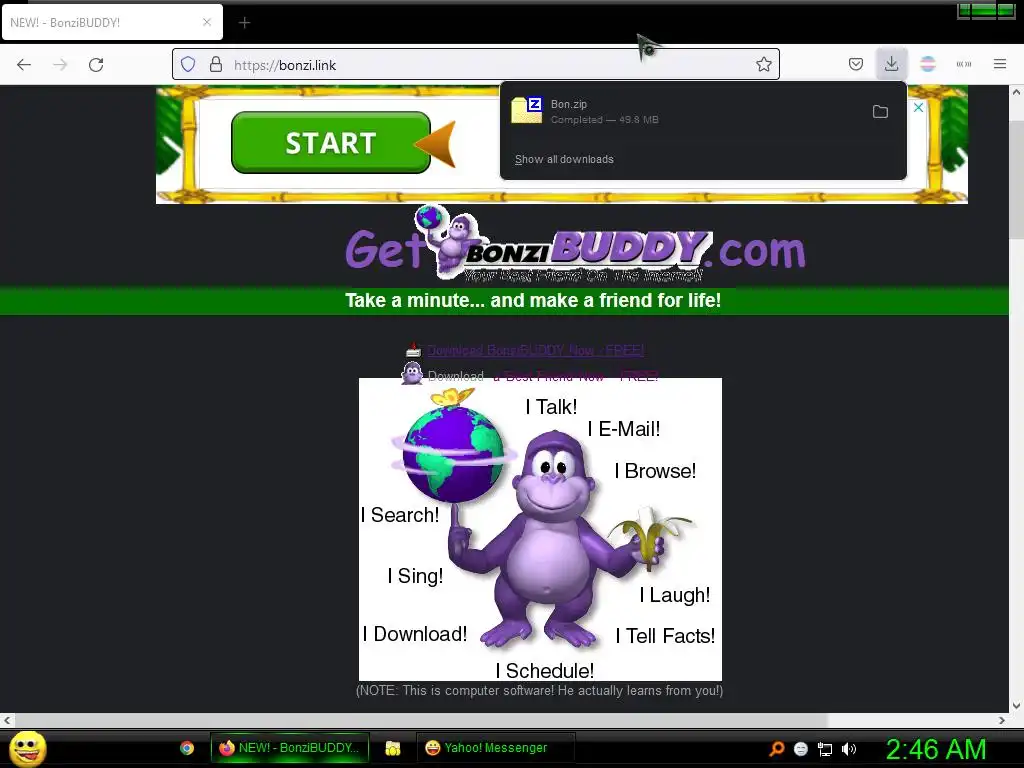Click the extension icon with double brackets
The height and width of the screenshot is (768, 1024).
coord(963,64)
